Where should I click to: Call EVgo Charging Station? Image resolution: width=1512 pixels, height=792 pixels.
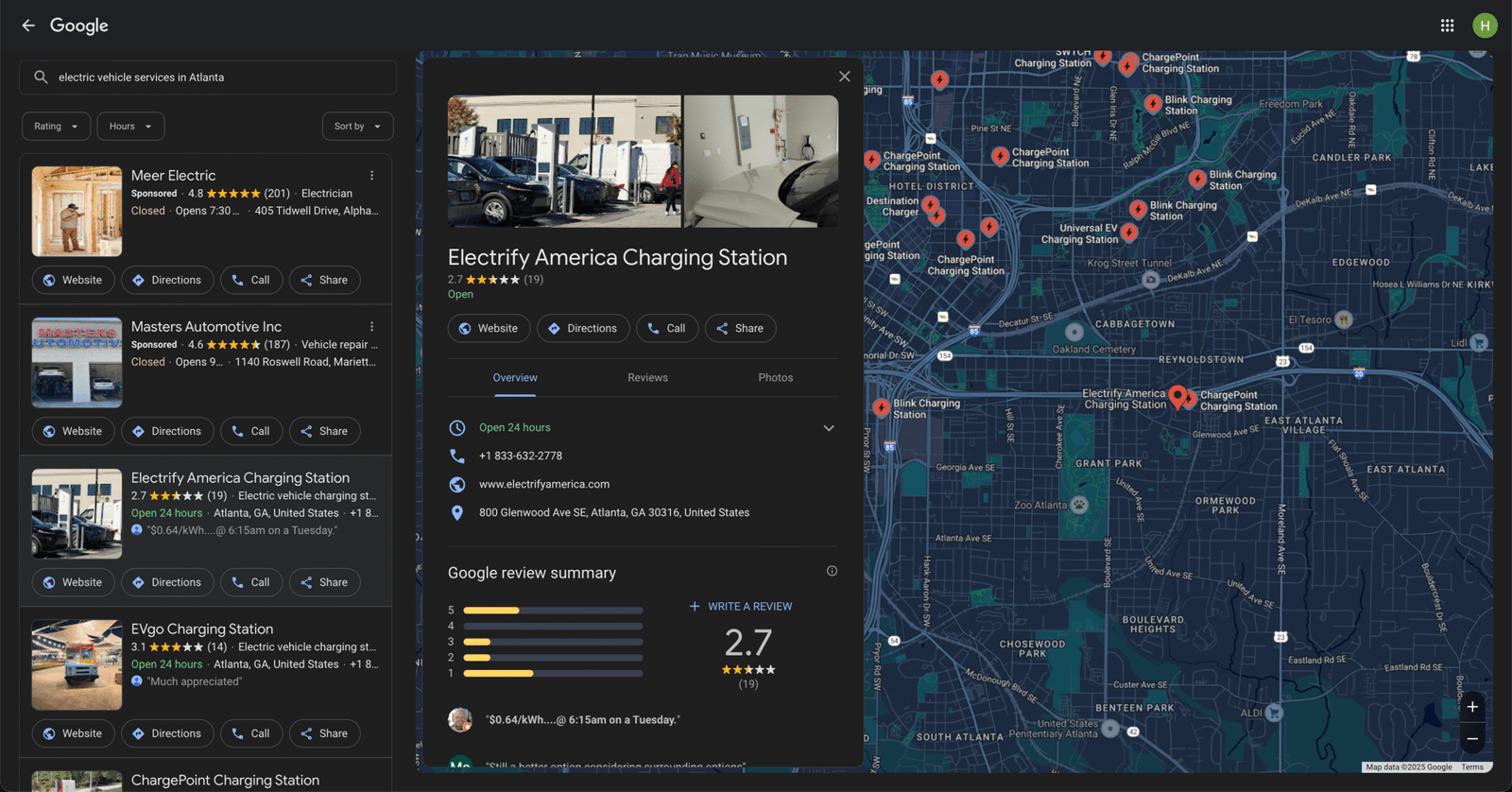click(250, 734)
